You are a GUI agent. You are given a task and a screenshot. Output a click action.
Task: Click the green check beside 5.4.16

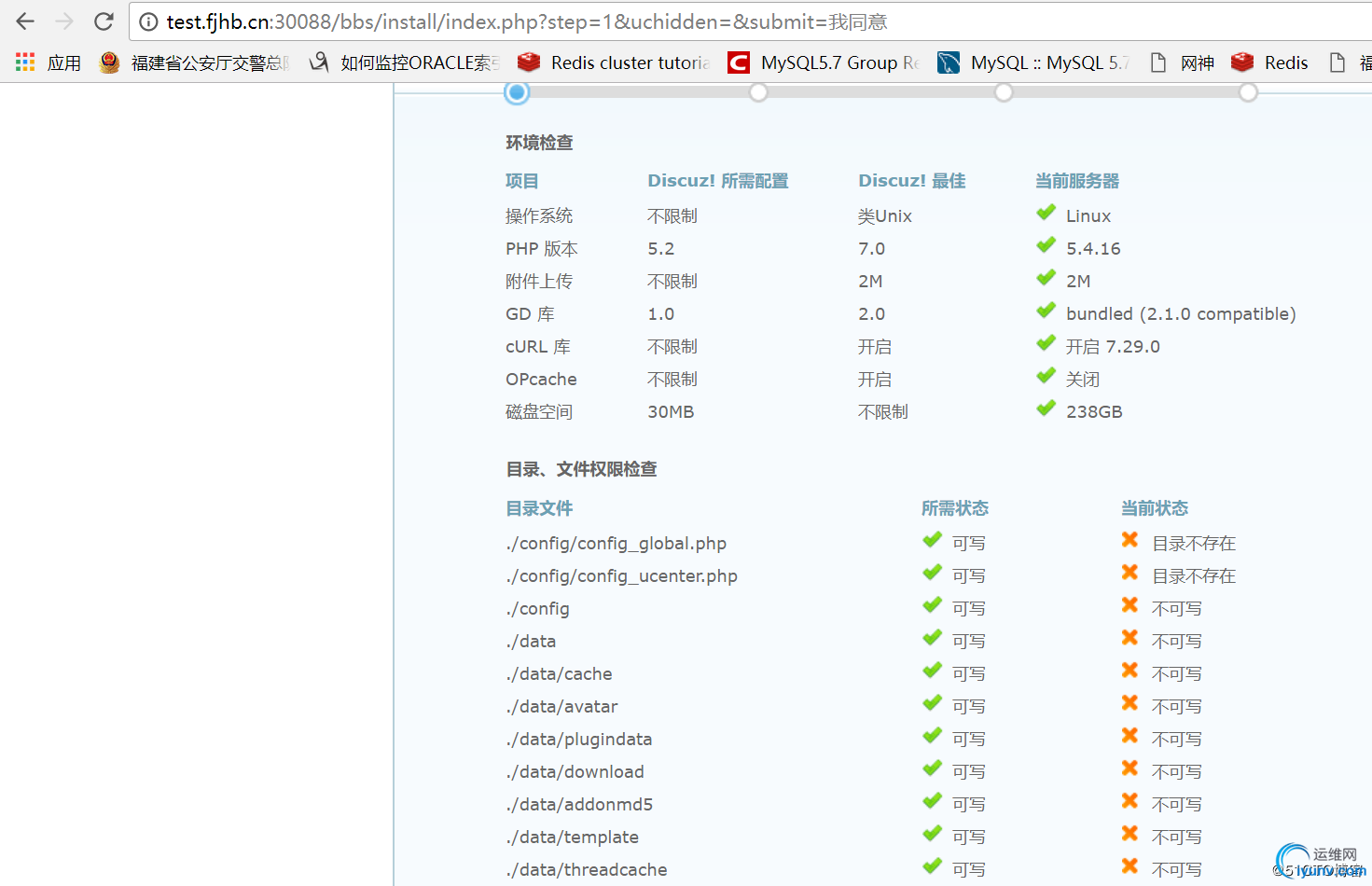pos(1046,245)
